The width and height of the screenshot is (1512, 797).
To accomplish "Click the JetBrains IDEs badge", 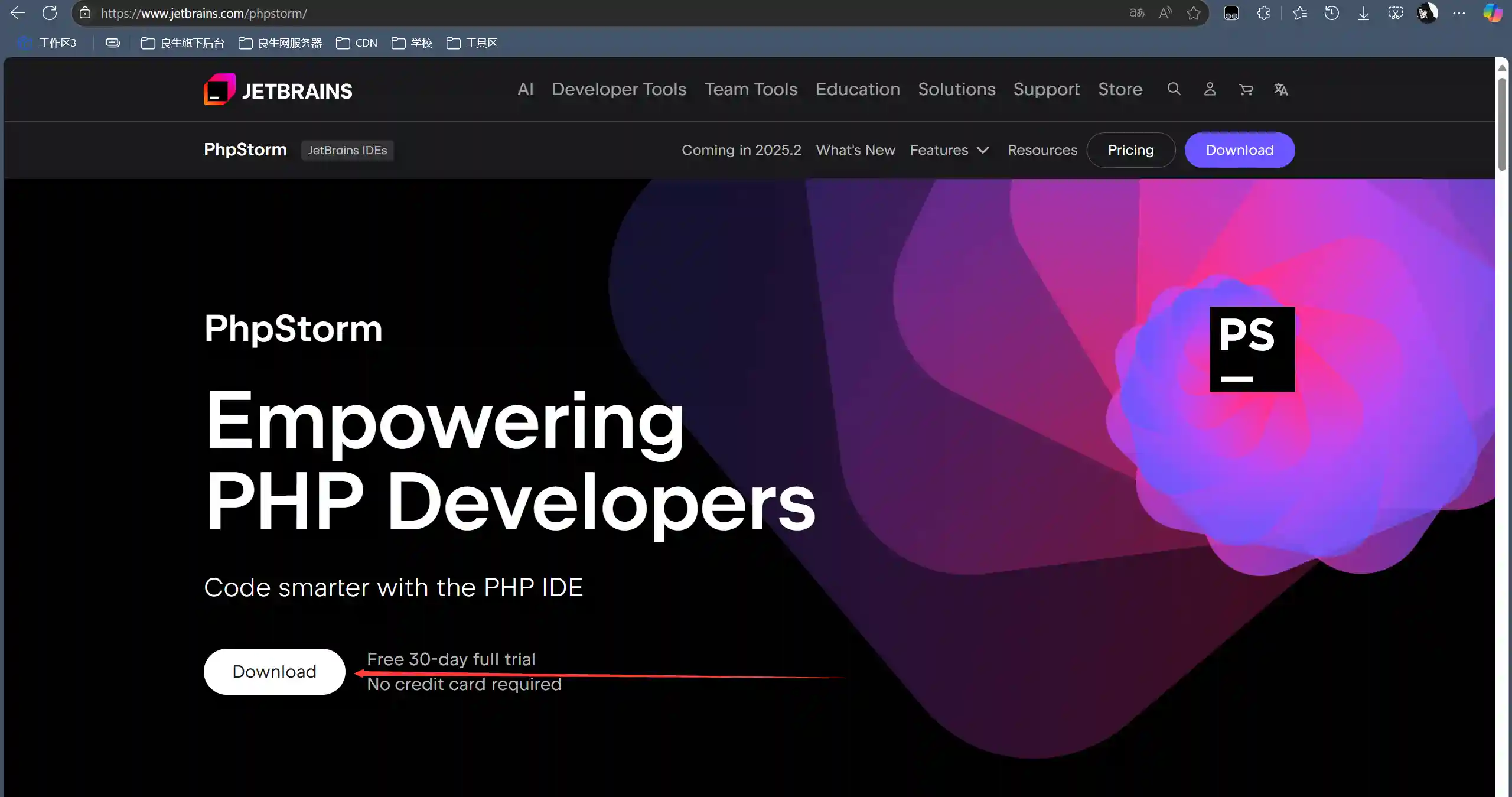I will click(x=347, y=150).
